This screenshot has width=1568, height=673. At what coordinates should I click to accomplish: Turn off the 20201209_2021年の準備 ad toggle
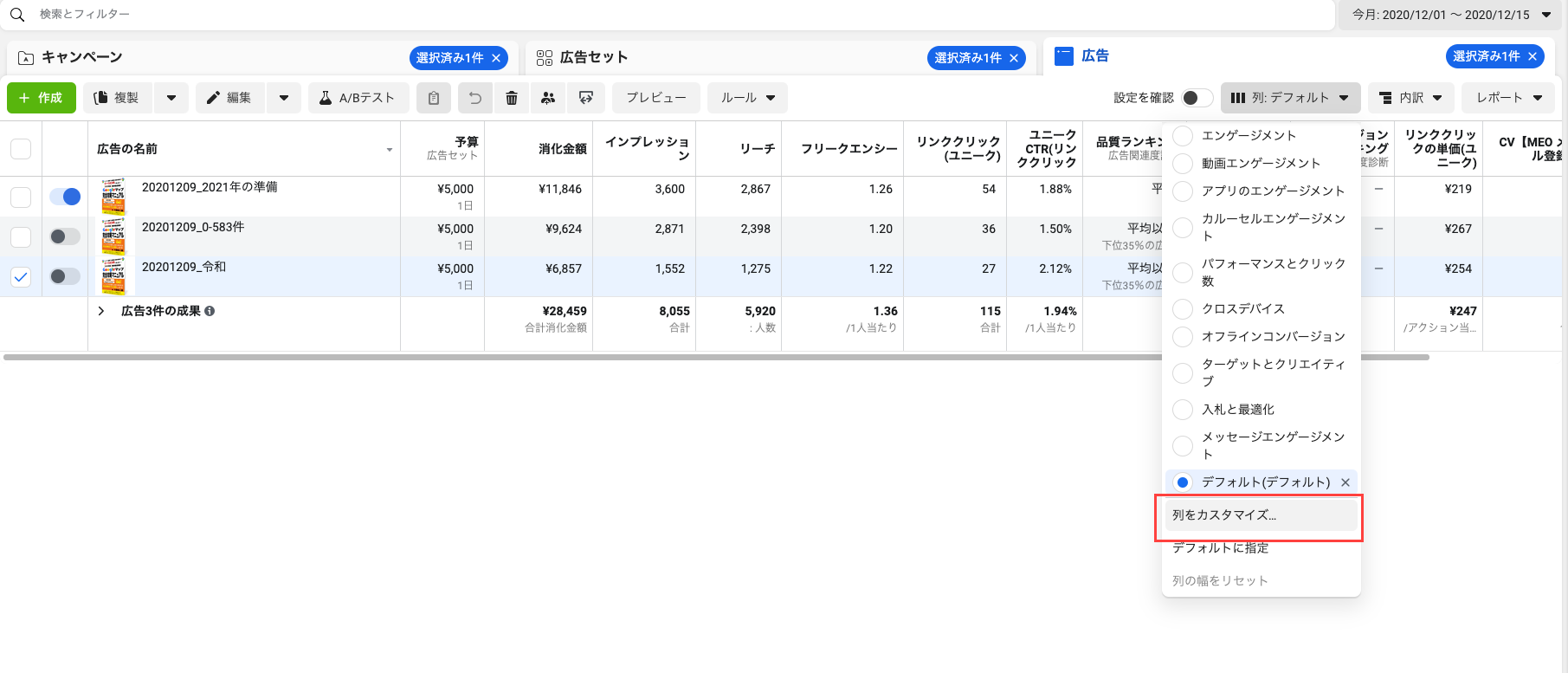click(65, 197)
